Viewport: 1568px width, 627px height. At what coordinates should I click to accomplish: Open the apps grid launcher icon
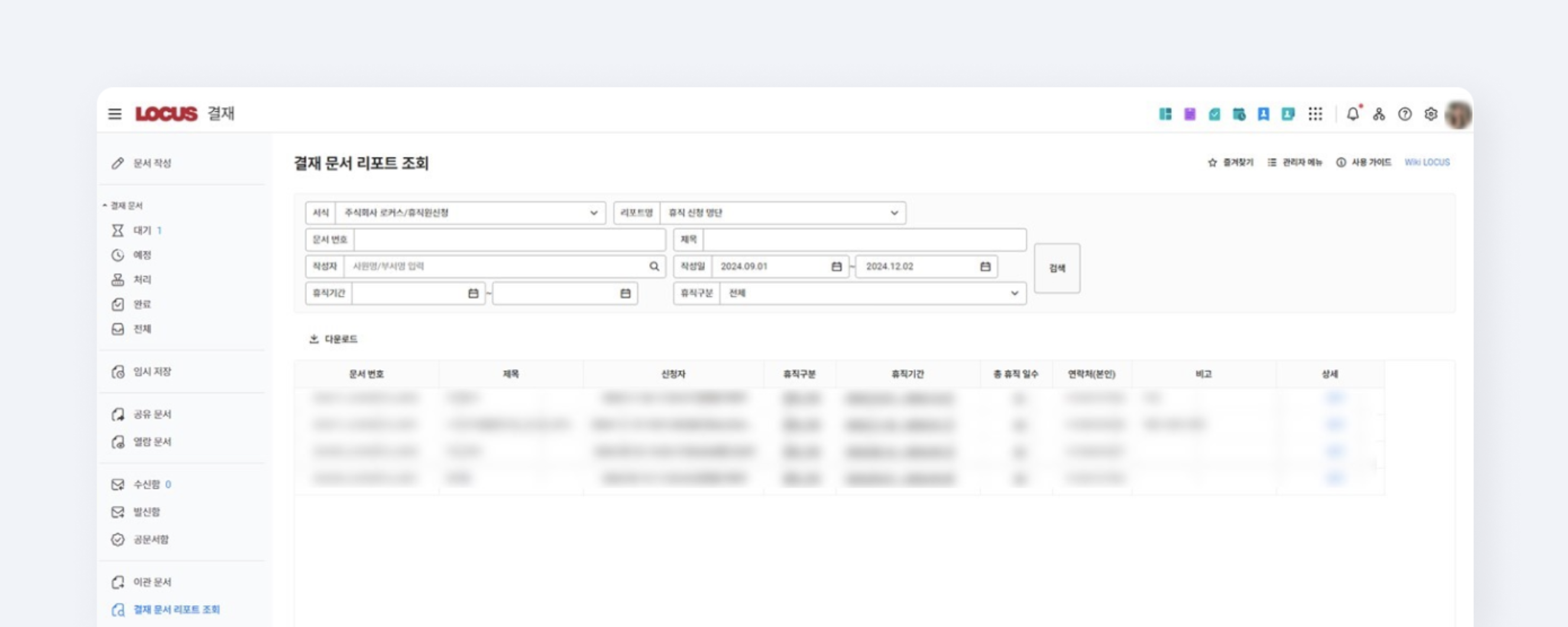[1315, 114]
